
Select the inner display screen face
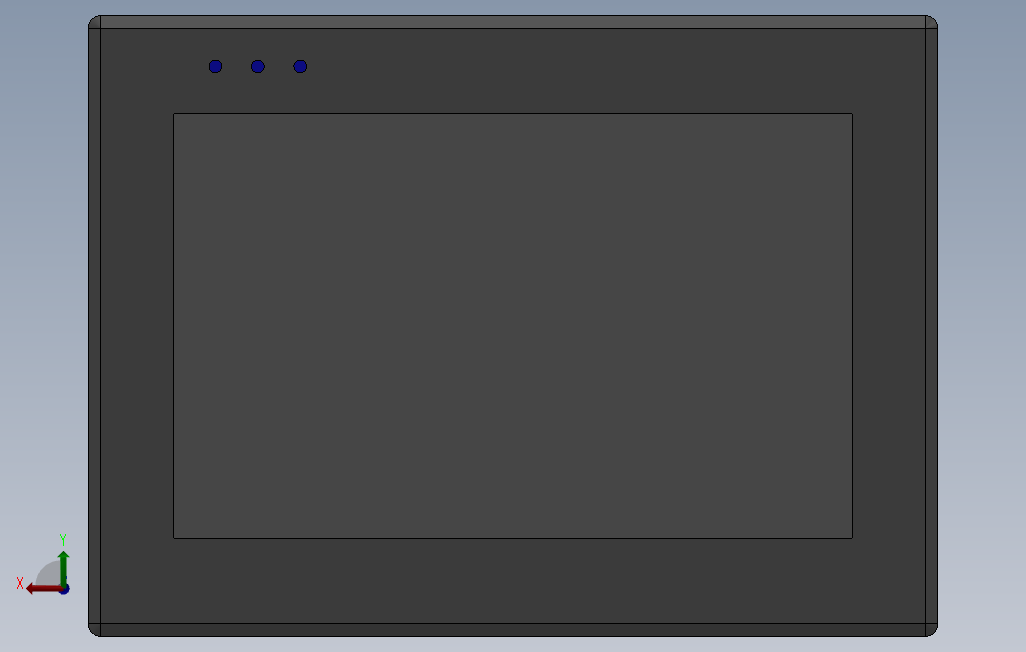tap(513, 326)
